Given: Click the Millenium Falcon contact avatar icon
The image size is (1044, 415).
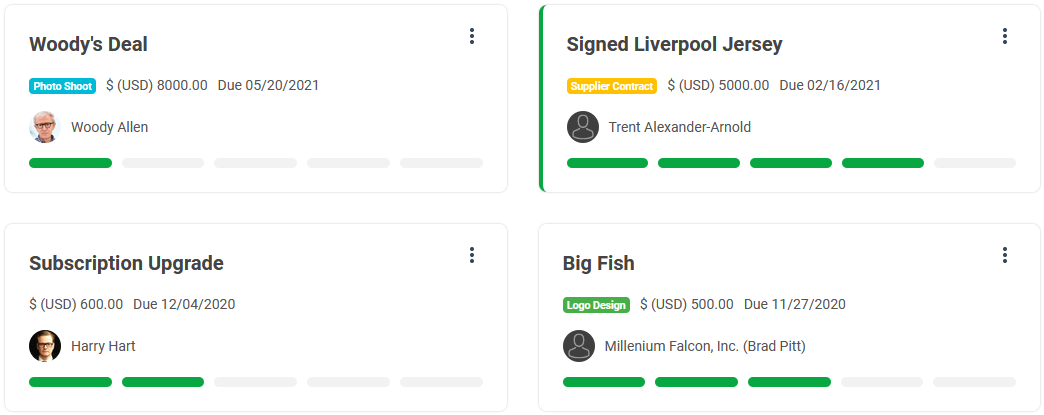Looking at the screenshot, I should point(579,346).
